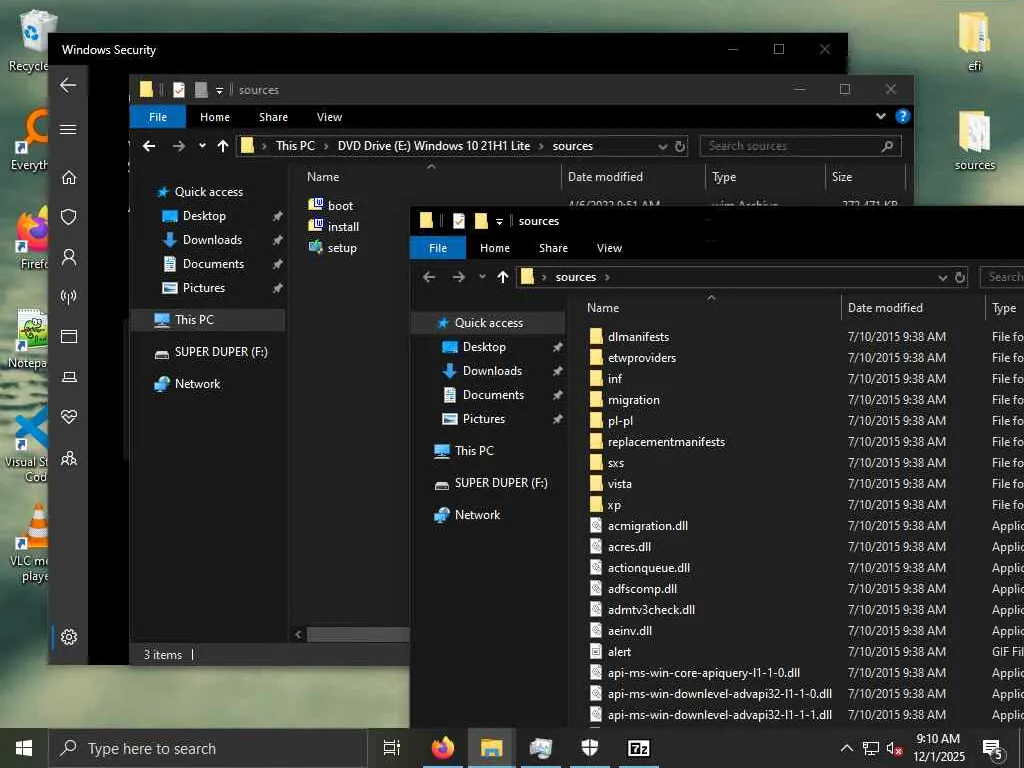This screenshot has height=768, width=1024.
Task: Sort by Date modified in front sources window
Action: (913, 308)
